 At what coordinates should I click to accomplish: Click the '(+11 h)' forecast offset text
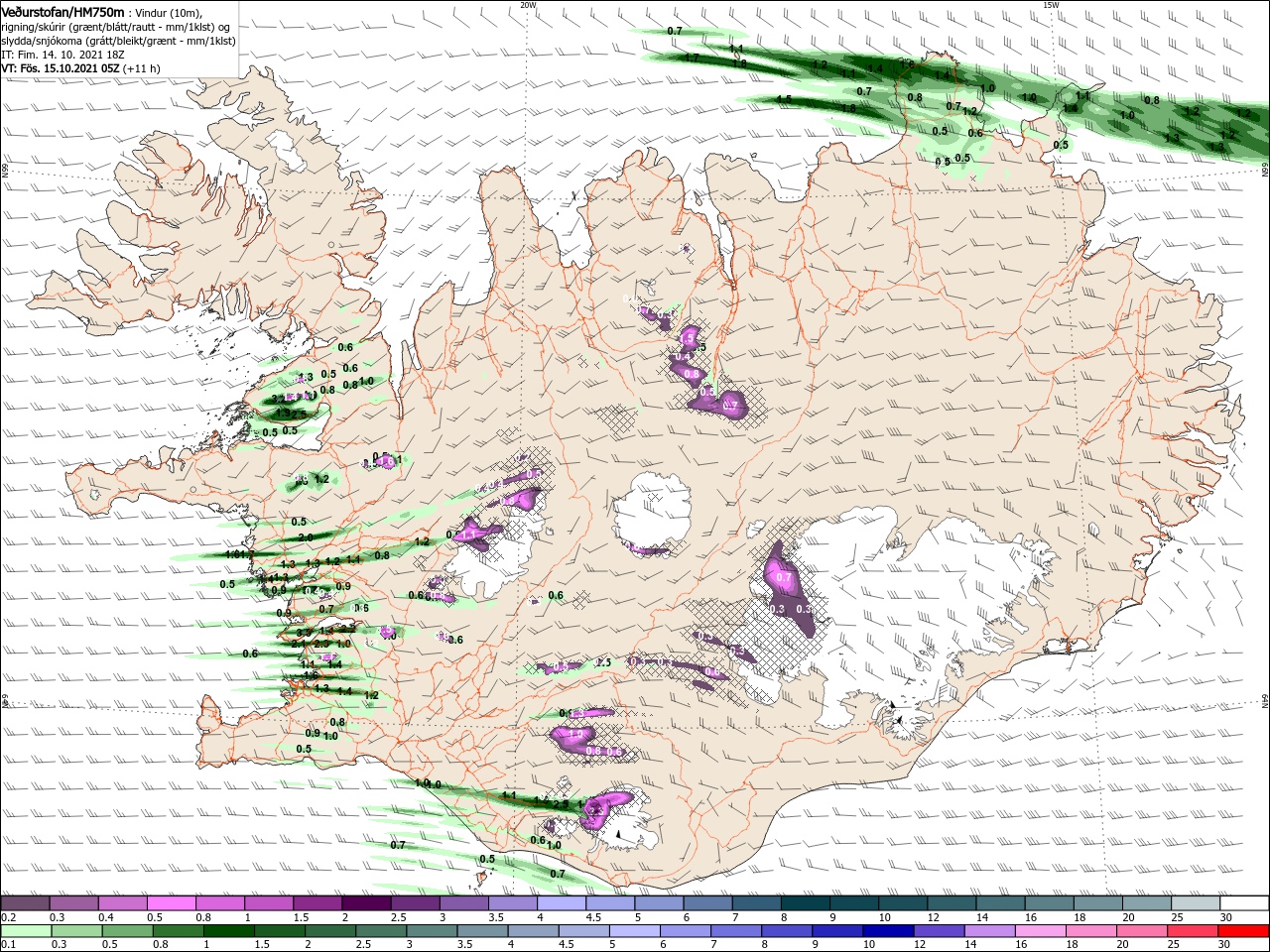142,68
